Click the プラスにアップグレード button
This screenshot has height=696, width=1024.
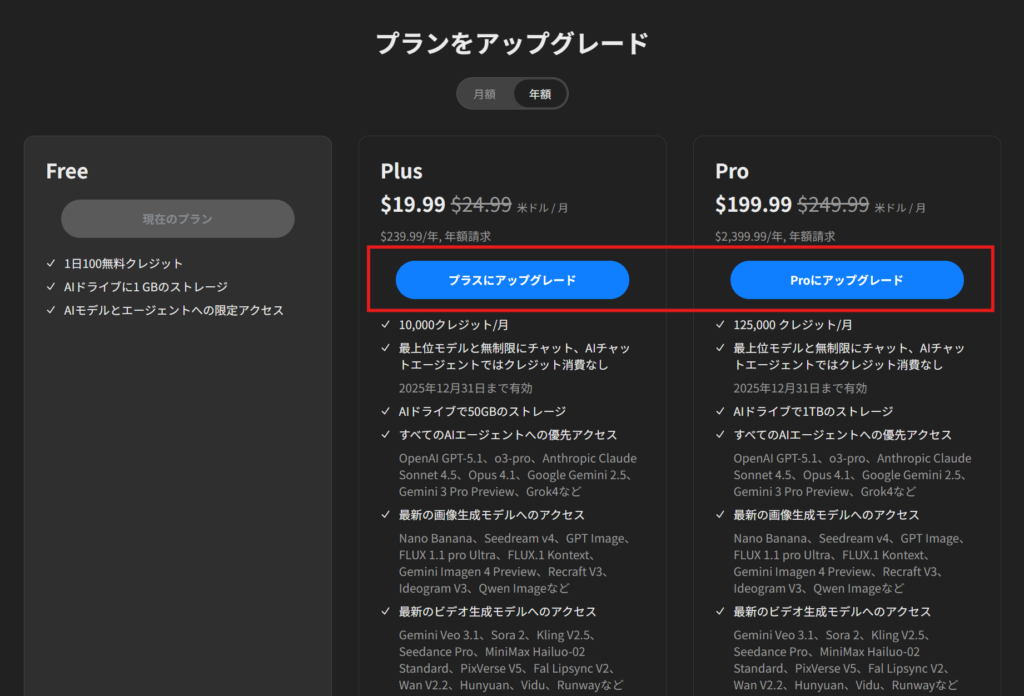point(512,280)
